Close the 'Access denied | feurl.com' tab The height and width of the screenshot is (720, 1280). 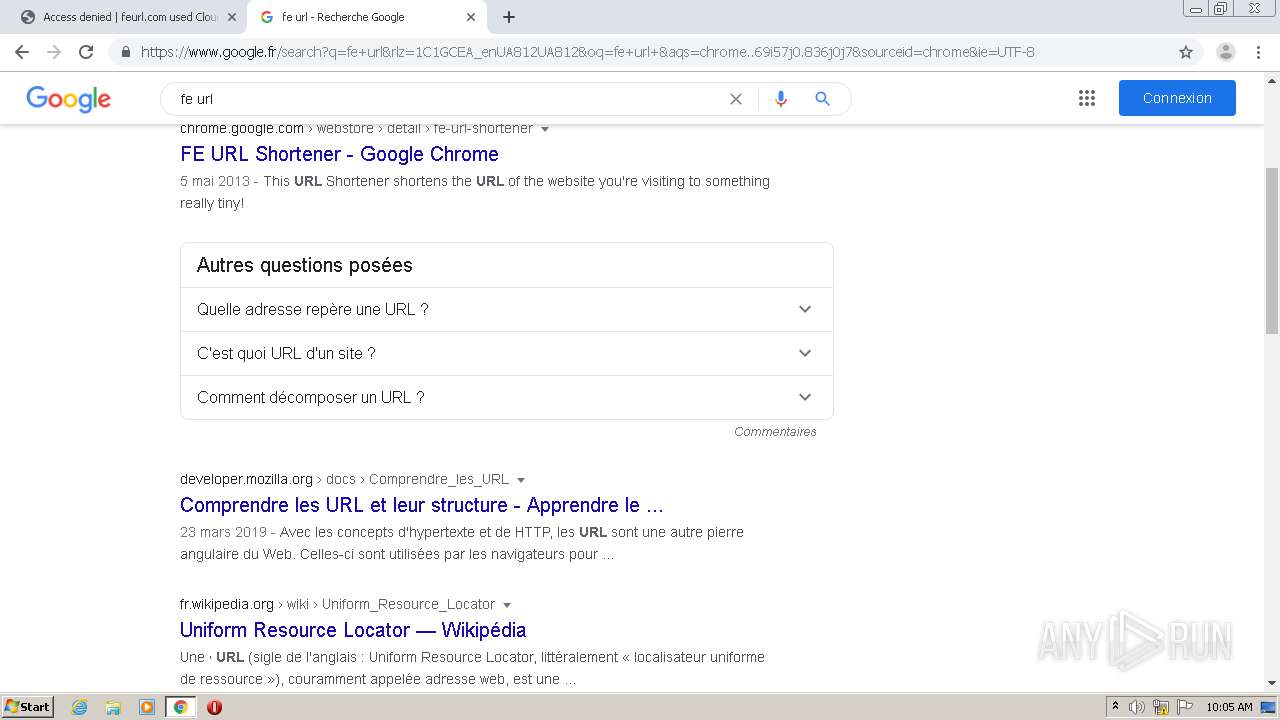click(232, 17)
